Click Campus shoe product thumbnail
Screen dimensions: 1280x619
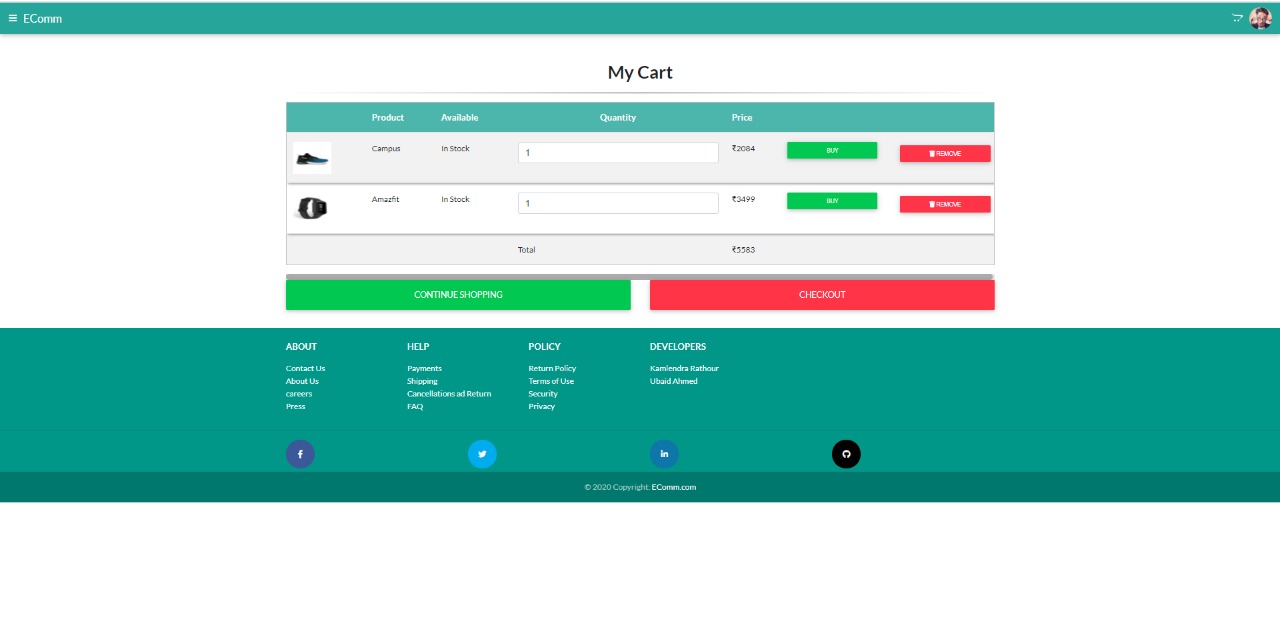click(x=312, y=158)
